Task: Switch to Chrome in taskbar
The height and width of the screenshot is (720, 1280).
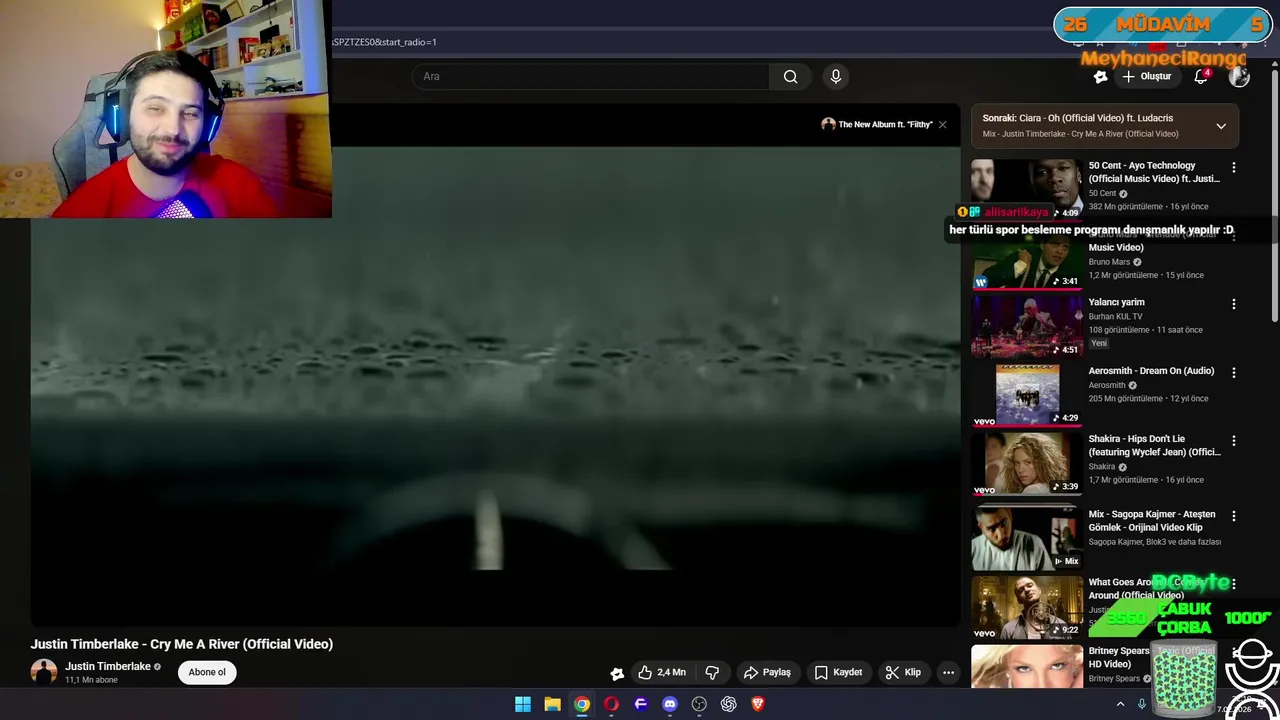Action: [581, 704]
